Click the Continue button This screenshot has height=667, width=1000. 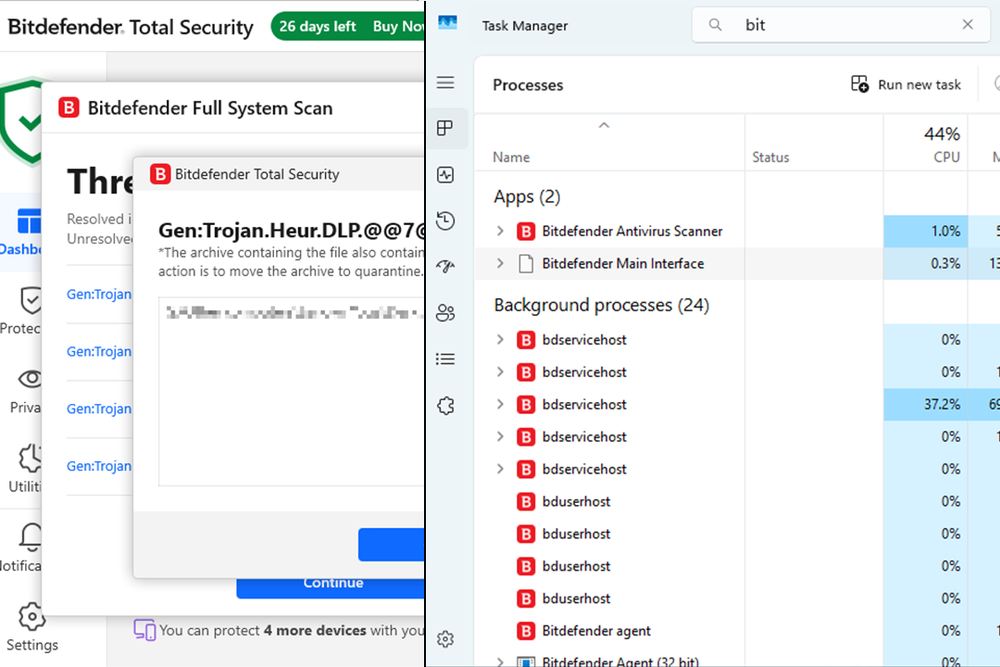(x=333, y=582)
